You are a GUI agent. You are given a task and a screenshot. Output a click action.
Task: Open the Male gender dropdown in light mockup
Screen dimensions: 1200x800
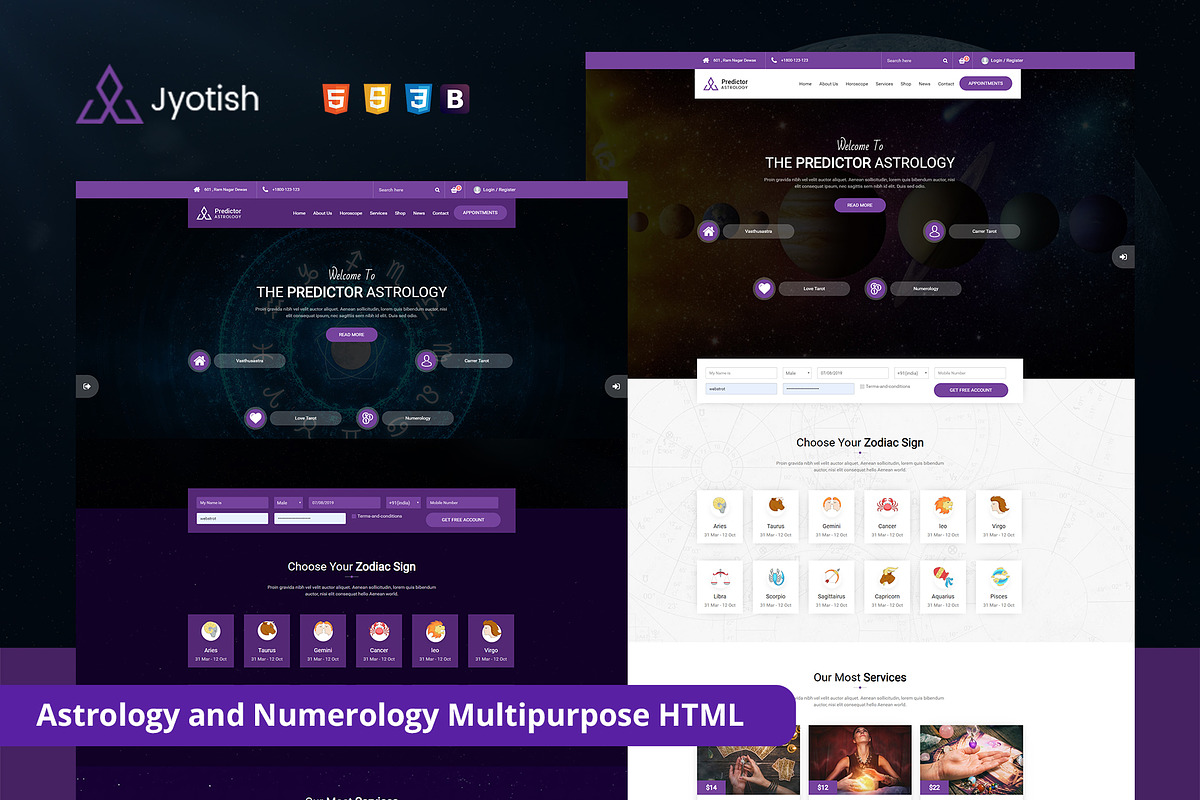coord(797,373)
